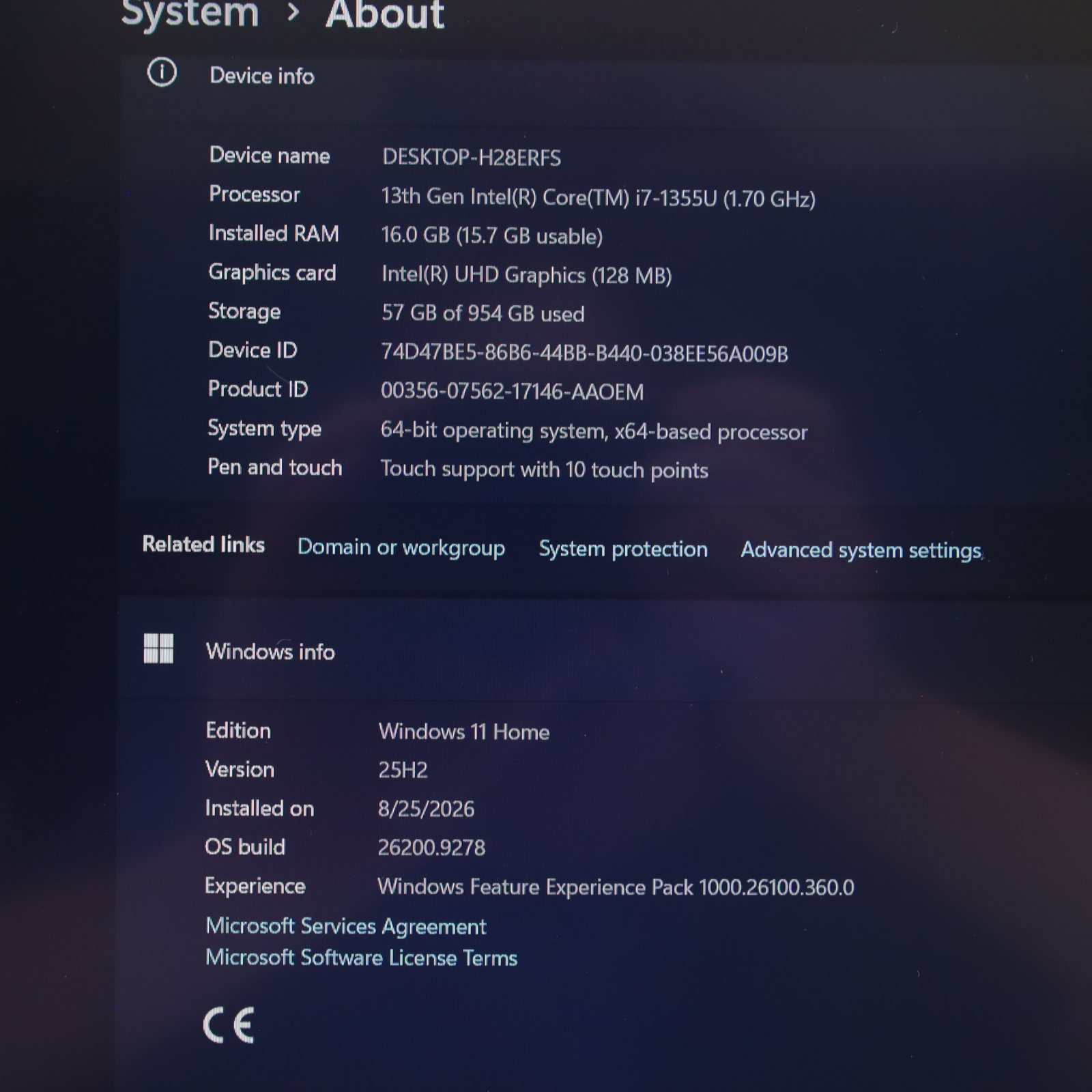Click the Device ID label
Image resolution: width=1092 pixels, height=1092 pixels.
(253, 350)
